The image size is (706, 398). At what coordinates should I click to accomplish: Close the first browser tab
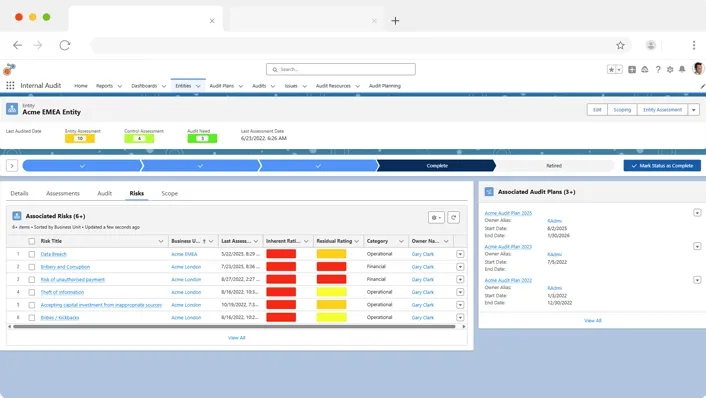coord(212,21)
